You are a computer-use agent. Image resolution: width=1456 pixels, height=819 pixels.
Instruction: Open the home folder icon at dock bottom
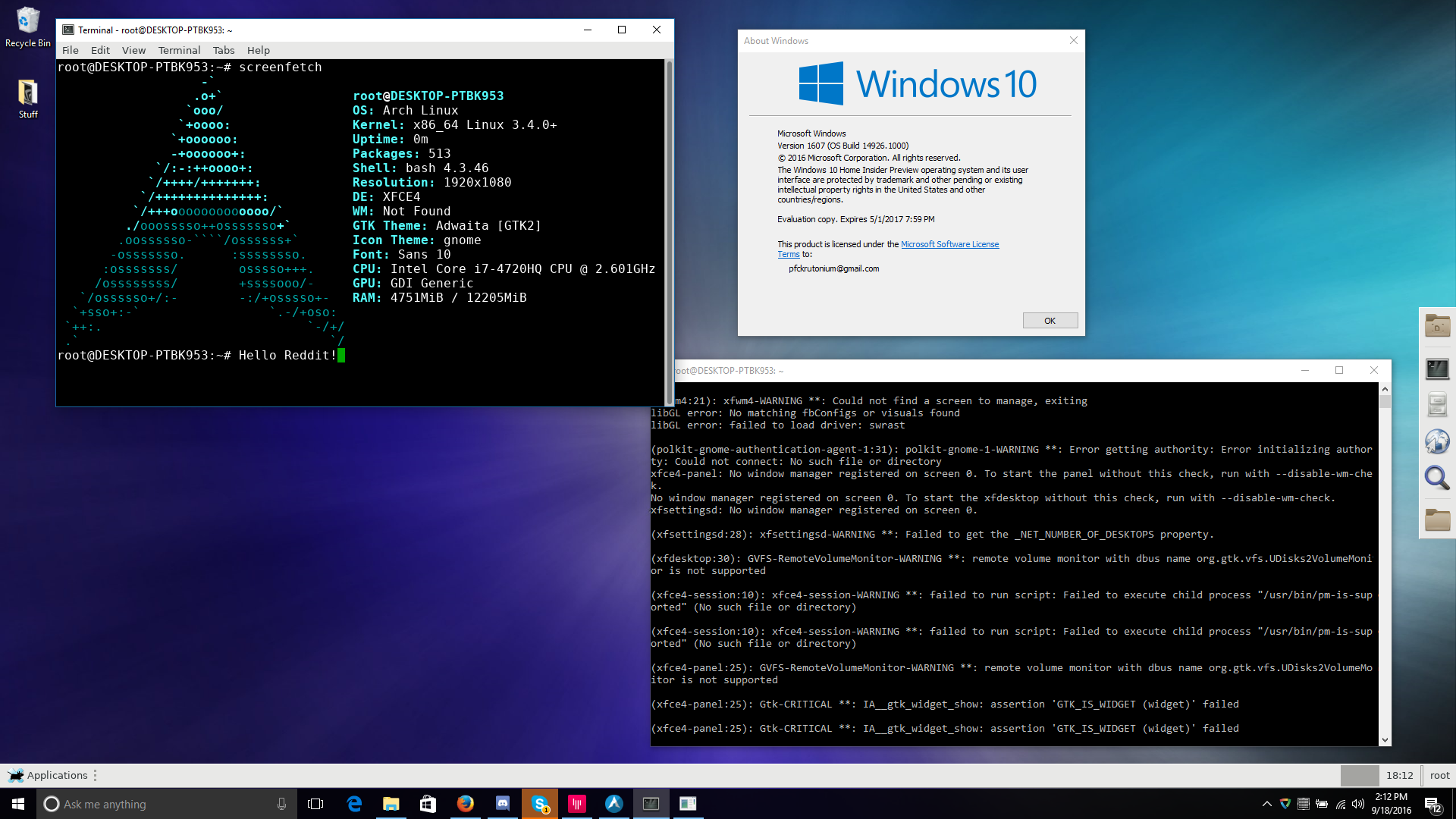tap(1437, 519)
